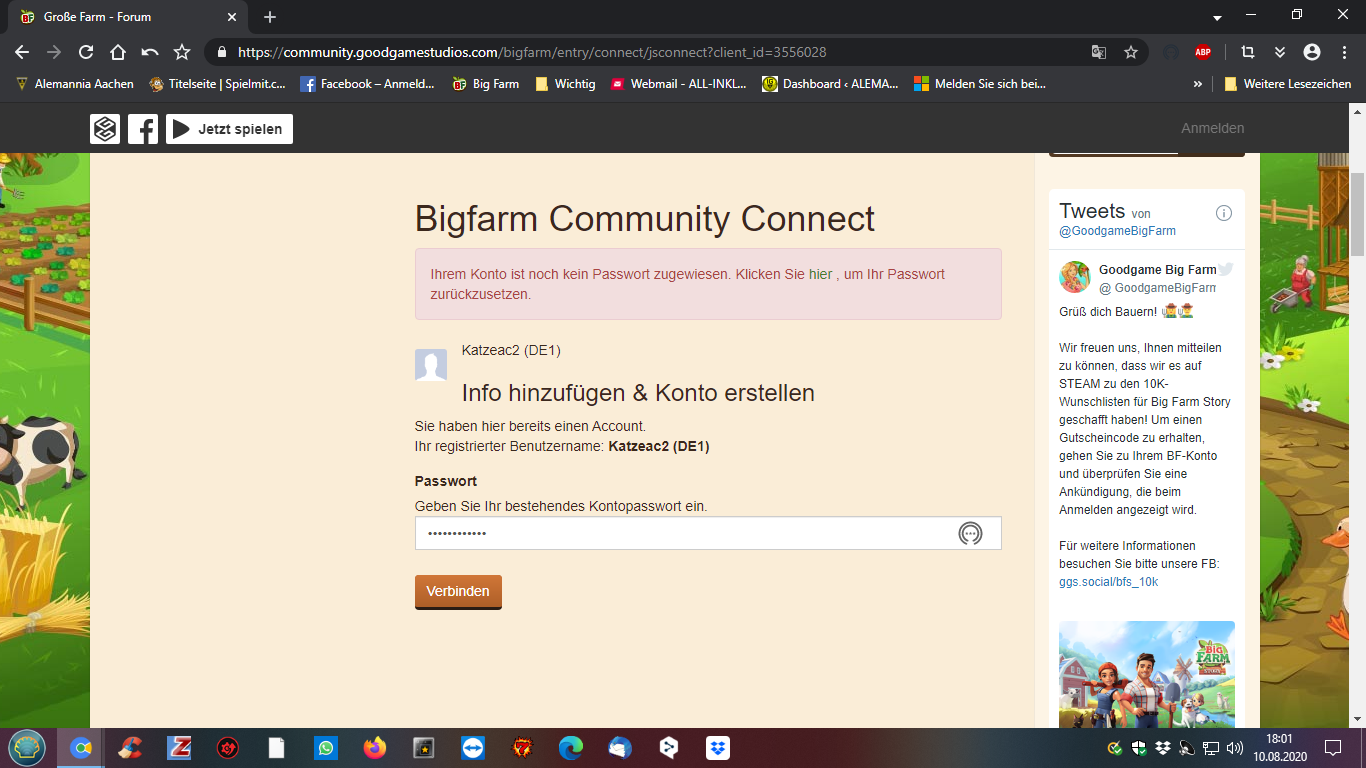
Task: Open the Alemannia Aachen bookmark
Action: click(74, 84)
